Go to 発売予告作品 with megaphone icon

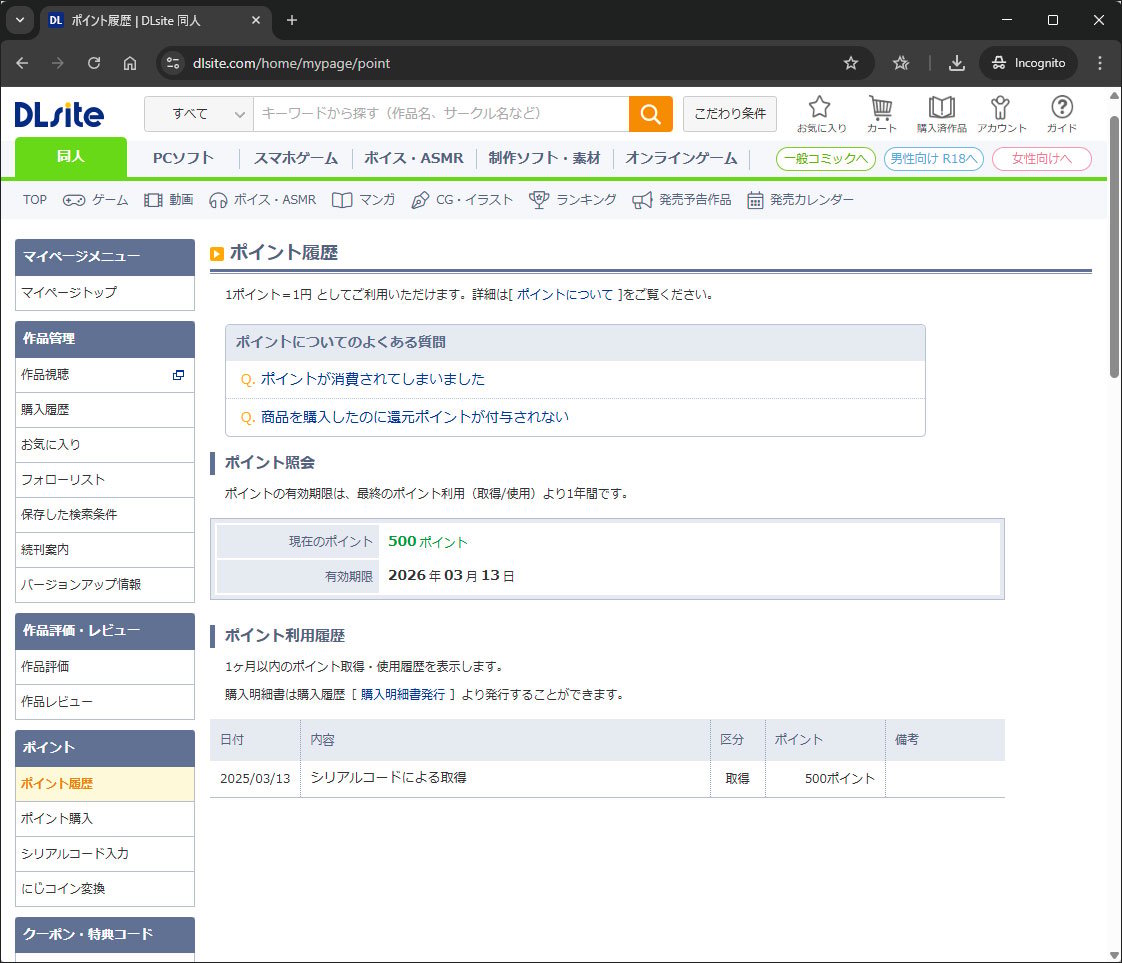682,200
